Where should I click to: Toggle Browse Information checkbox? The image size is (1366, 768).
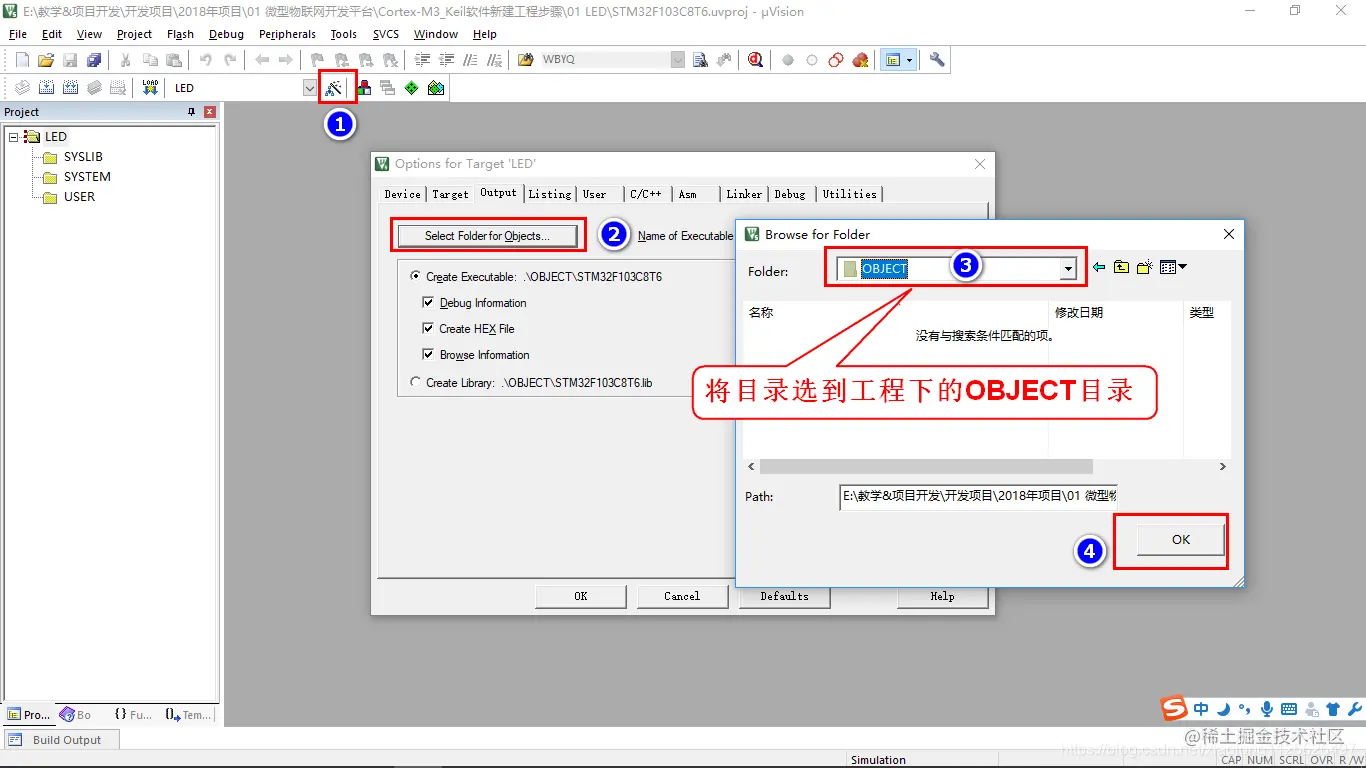(429, 355)
